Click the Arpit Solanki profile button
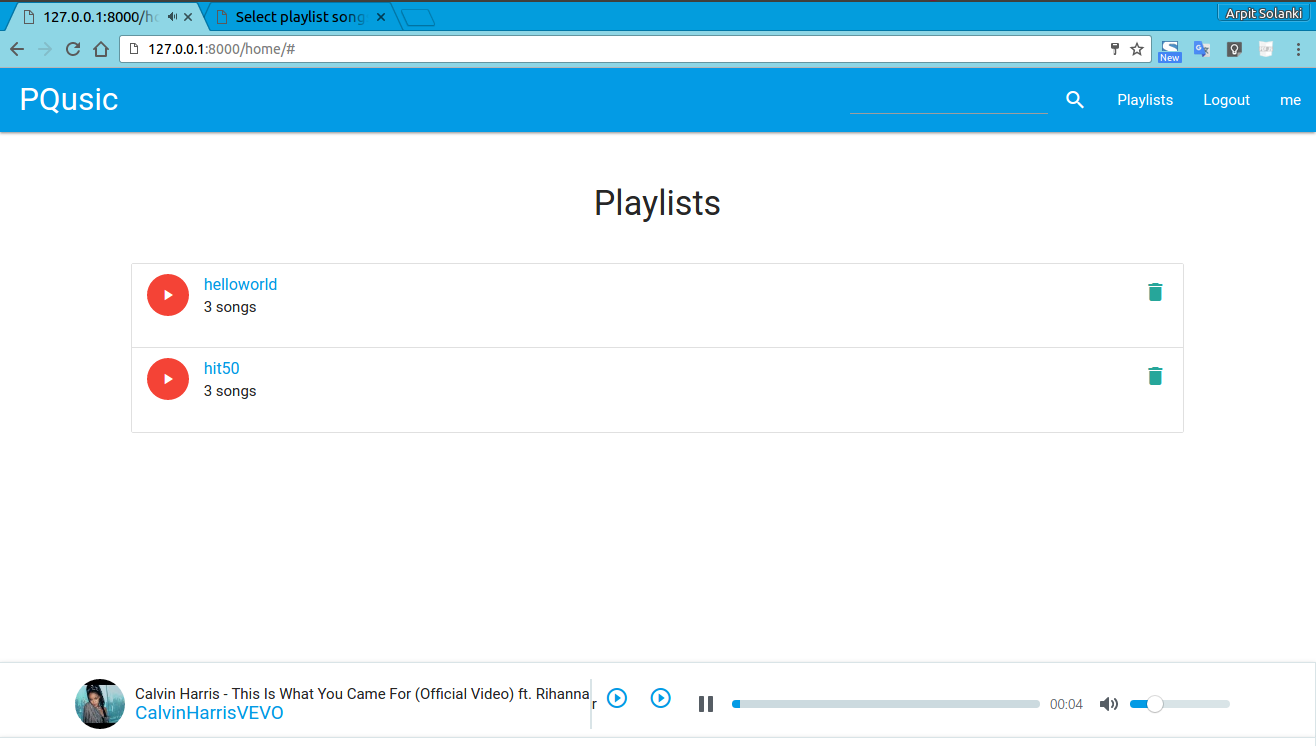Viewport: 1316px width, 746px height. point(1263,13)
